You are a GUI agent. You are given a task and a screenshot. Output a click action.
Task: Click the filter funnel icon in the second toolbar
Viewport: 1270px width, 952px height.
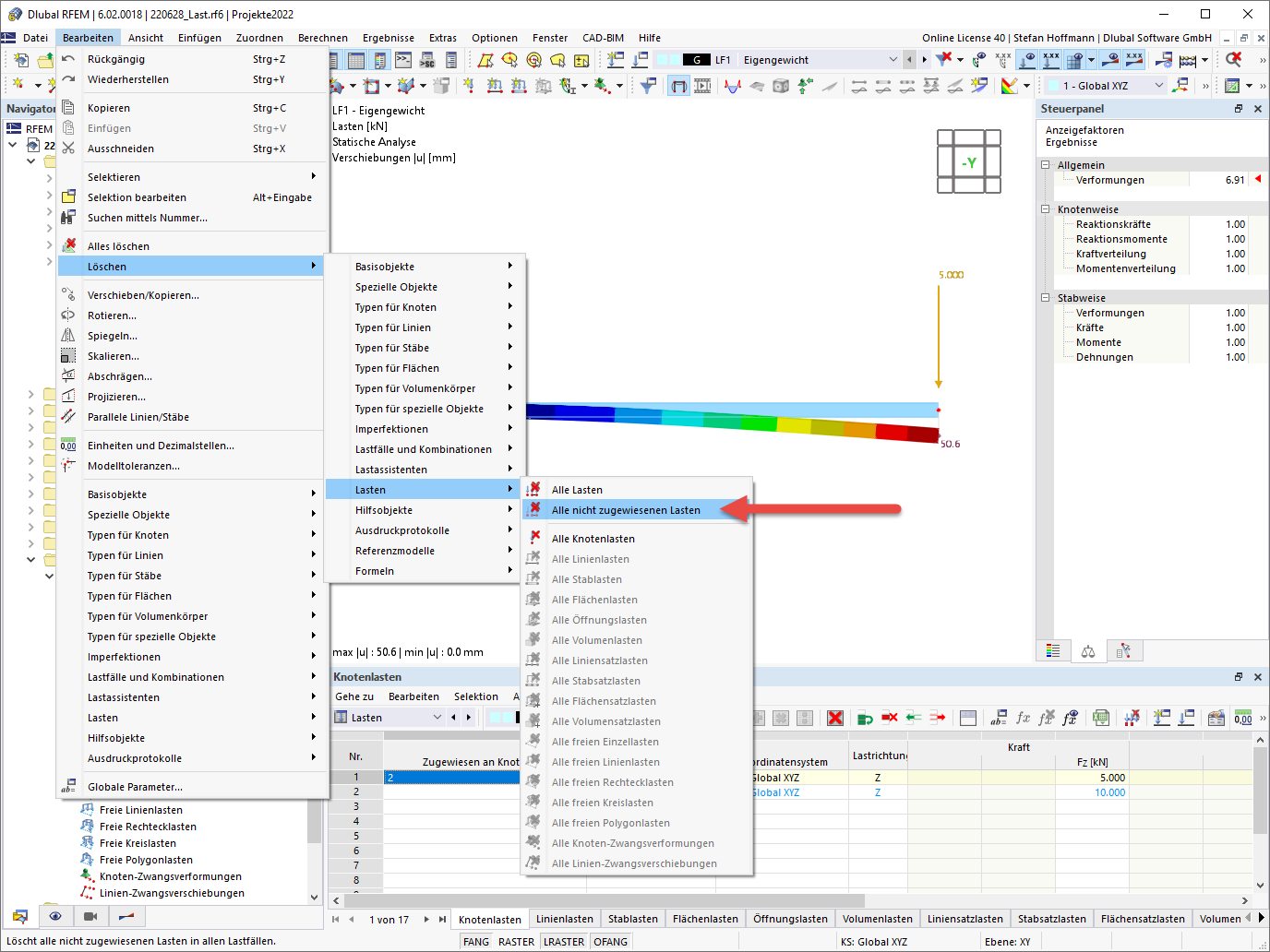pyautogui.click(x=649, y=86)
